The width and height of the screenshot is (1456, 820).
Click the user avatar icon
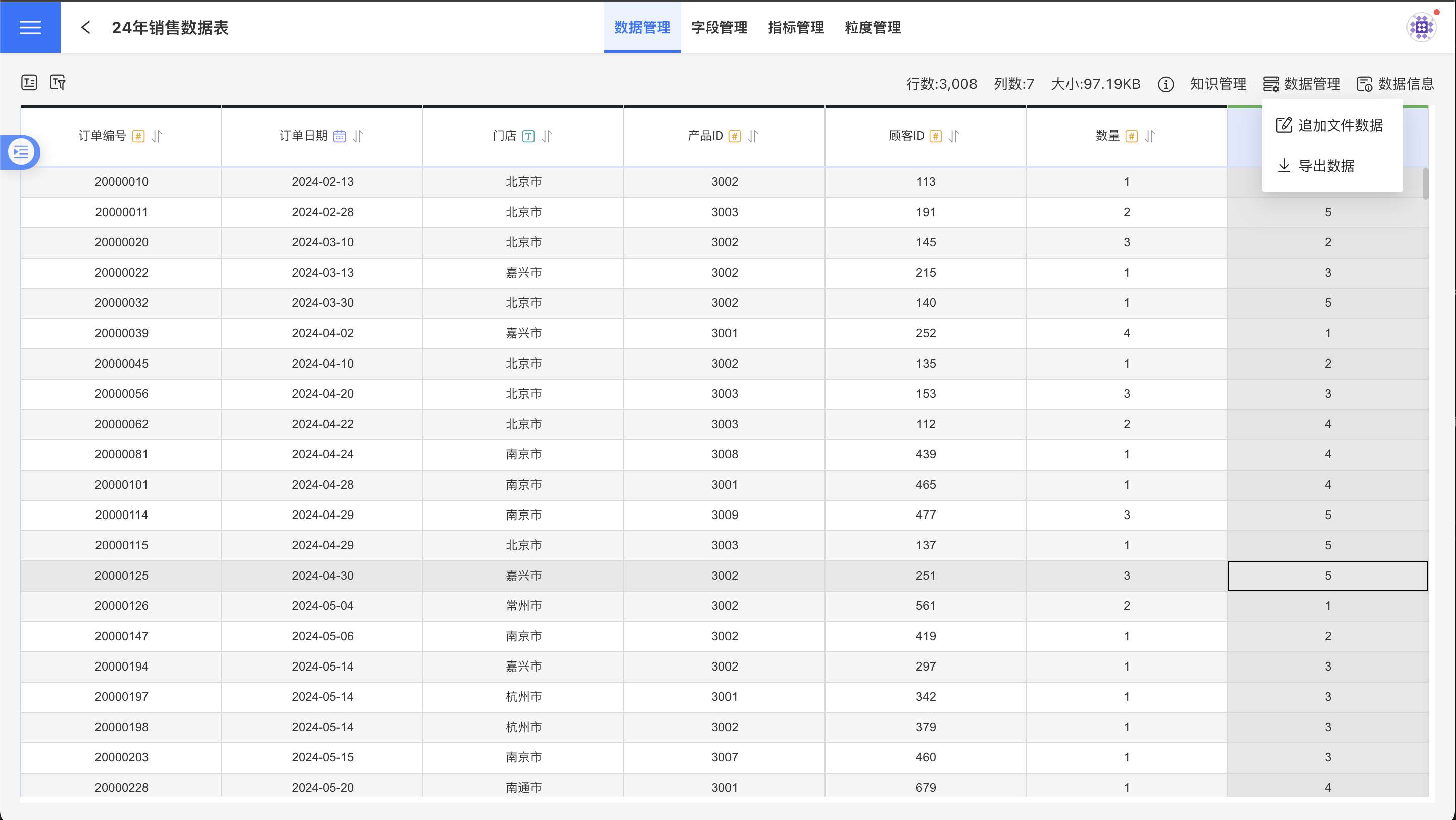1421,27
